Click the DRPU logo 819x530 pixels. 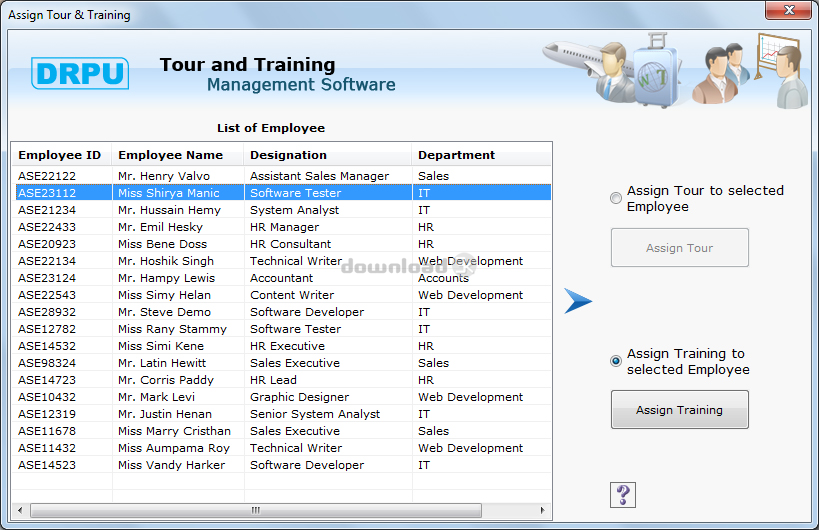click(x=80, y=74)
